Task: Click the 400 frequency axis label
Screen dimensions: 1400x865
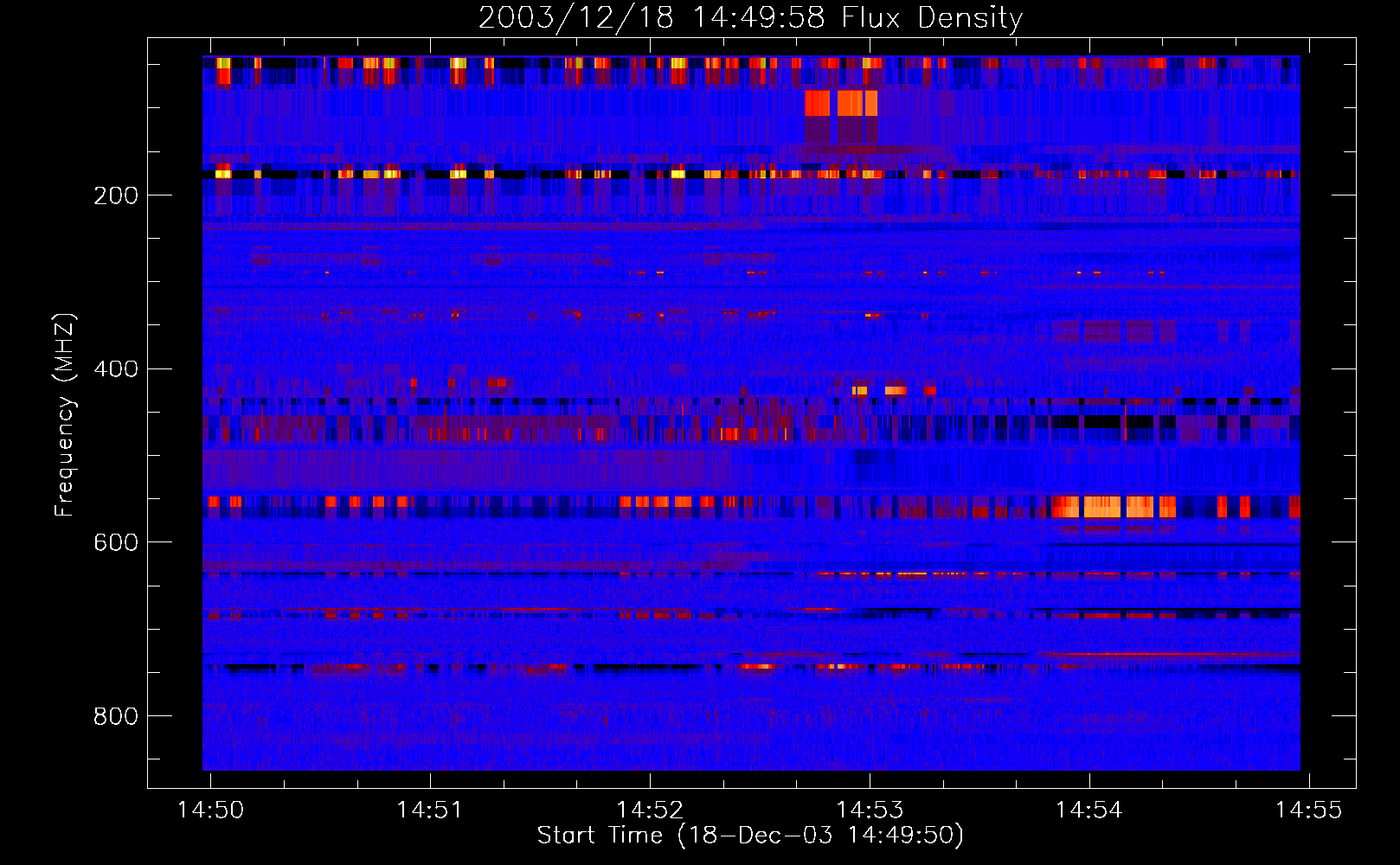Action: pos(116,369)
